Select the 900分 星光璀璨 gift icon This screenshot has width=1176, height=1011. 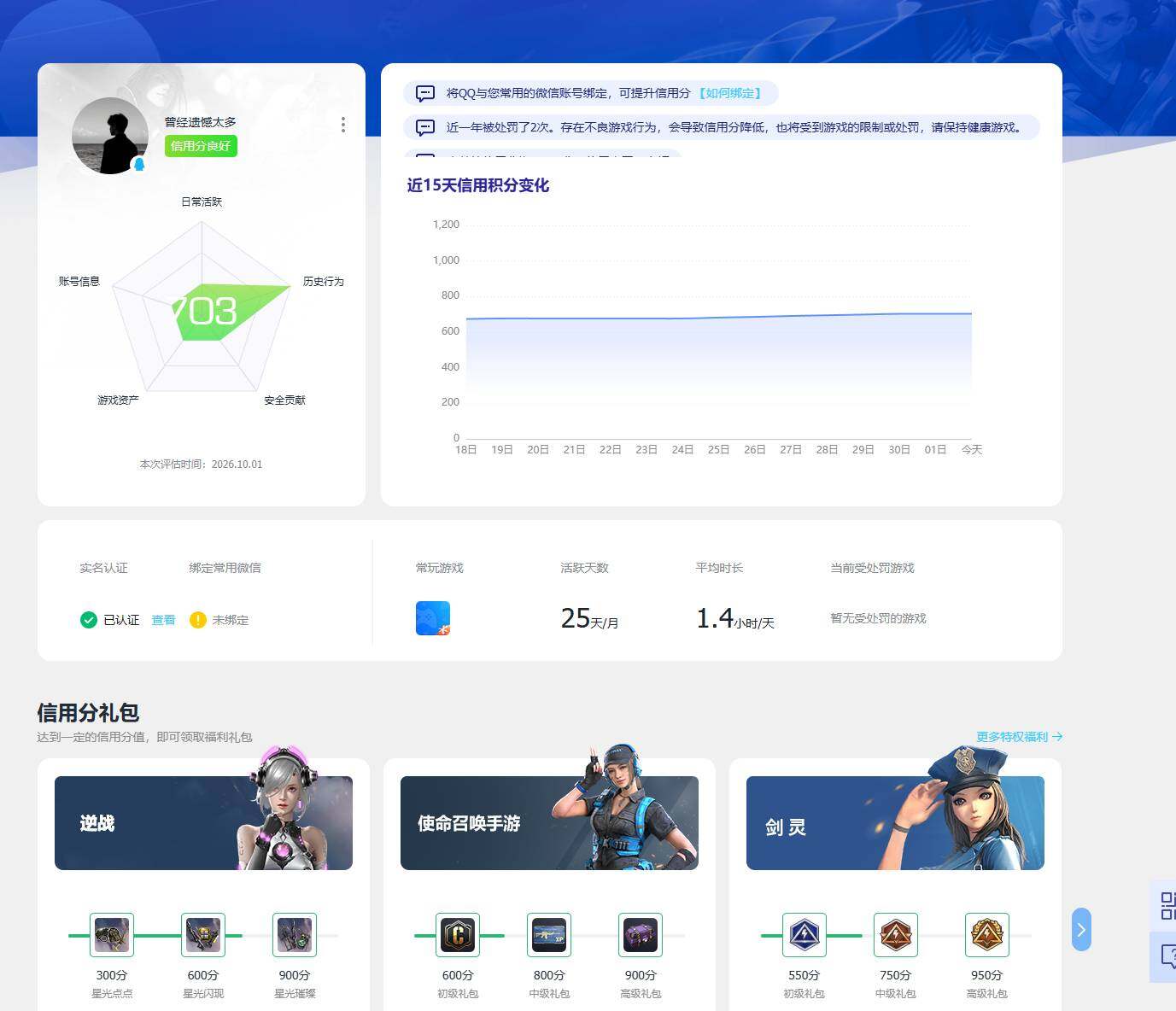[x=295, y=935]
